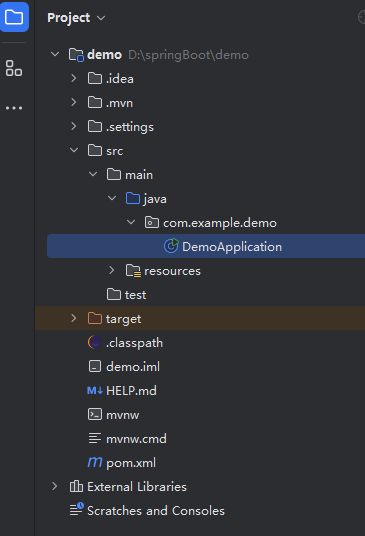Click the DemoApplication class run icon
365x536 pixels.
[x=171, y=246]
